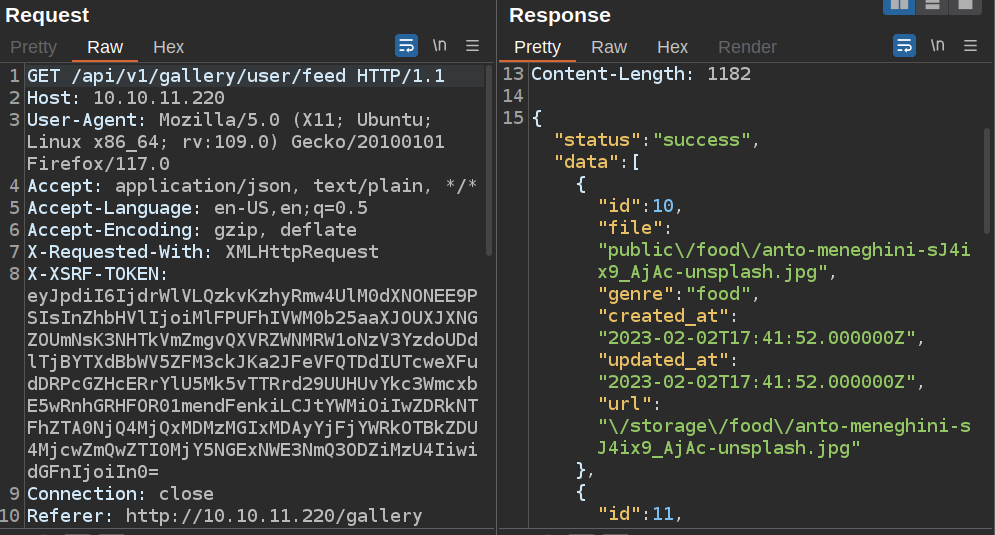Switch to top-bottom split layout

(x=931, y=5)
